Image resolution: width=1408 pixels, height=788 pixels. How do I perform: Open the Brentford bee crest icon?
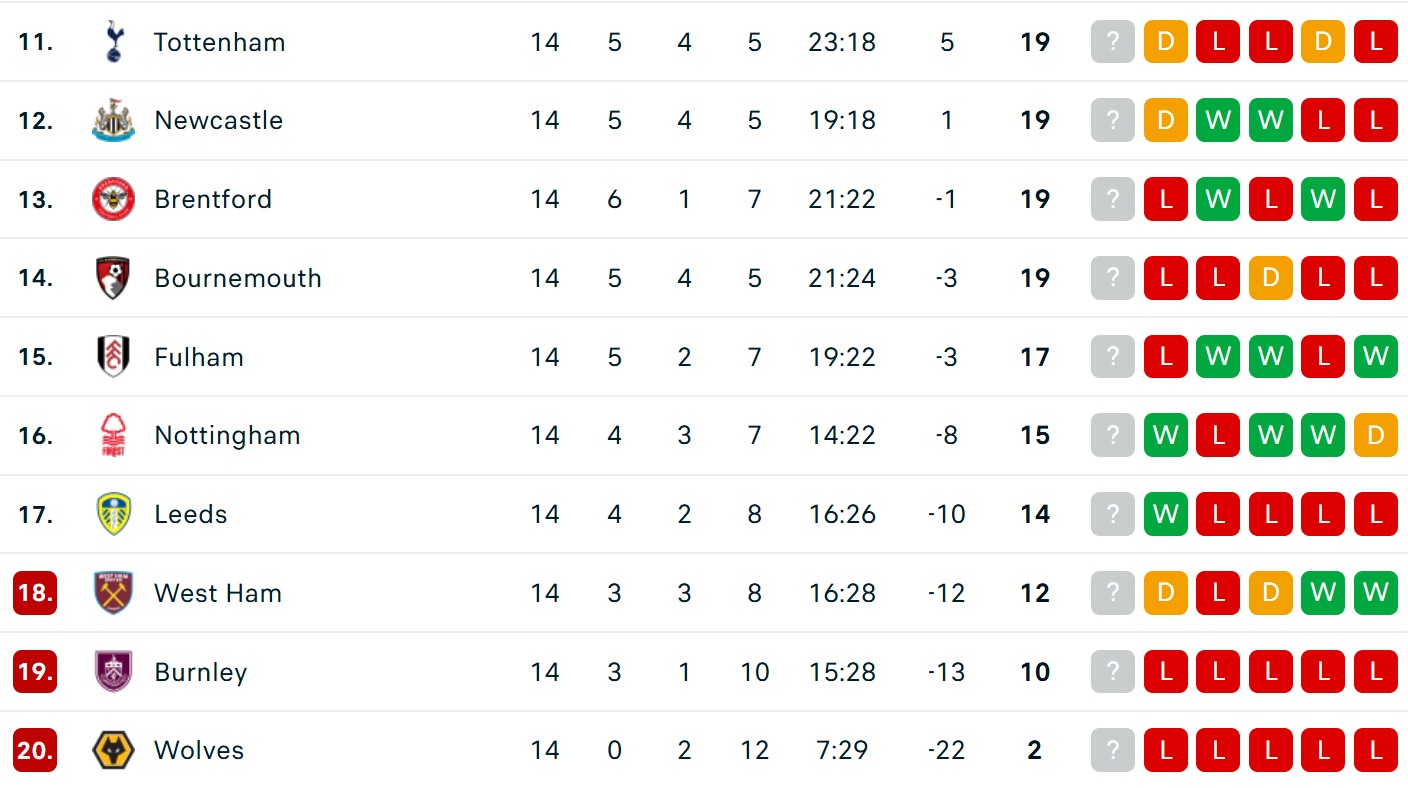click(113, 199)
